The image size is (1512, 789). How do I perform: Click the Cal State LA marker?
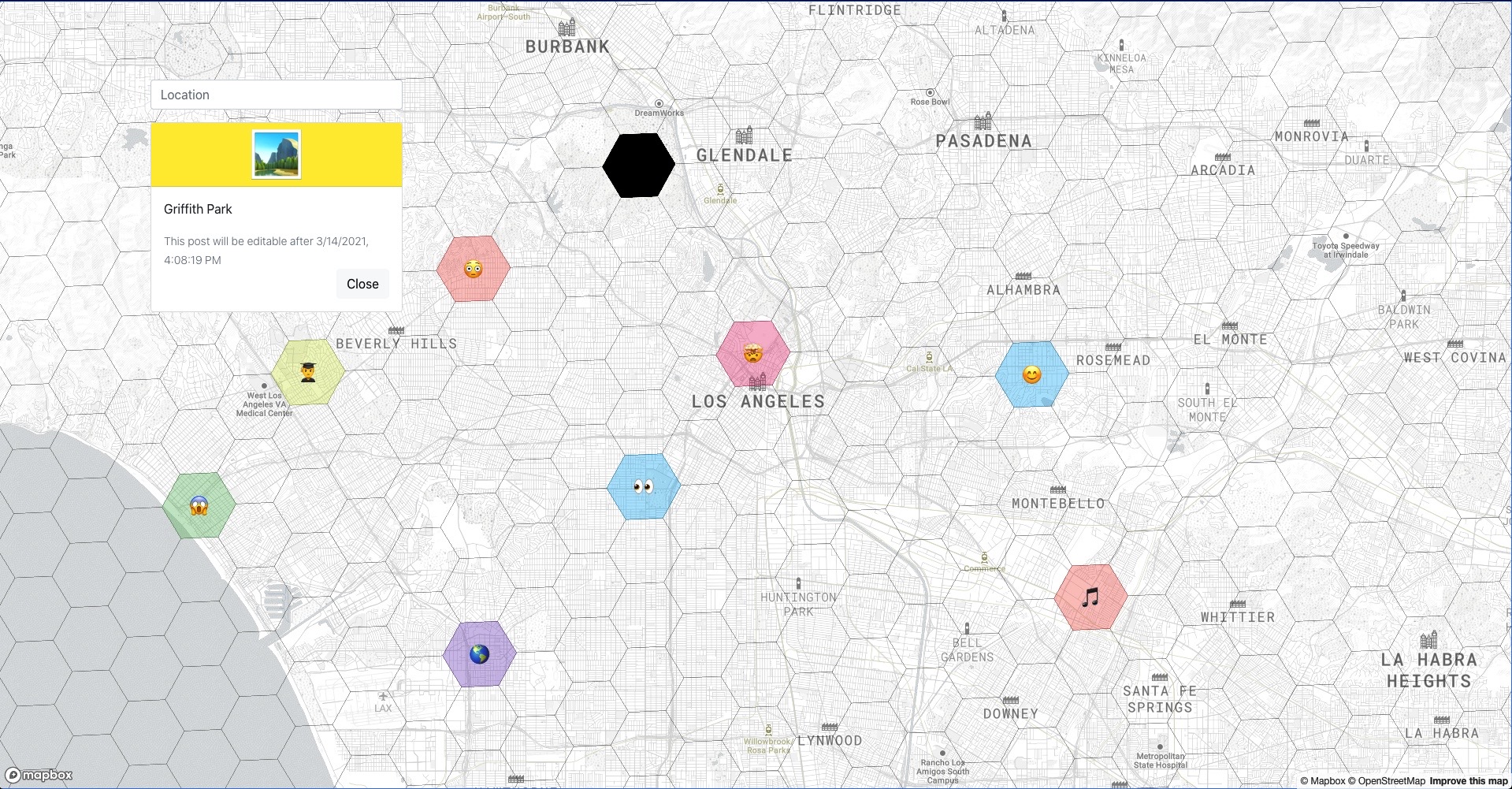929,357
